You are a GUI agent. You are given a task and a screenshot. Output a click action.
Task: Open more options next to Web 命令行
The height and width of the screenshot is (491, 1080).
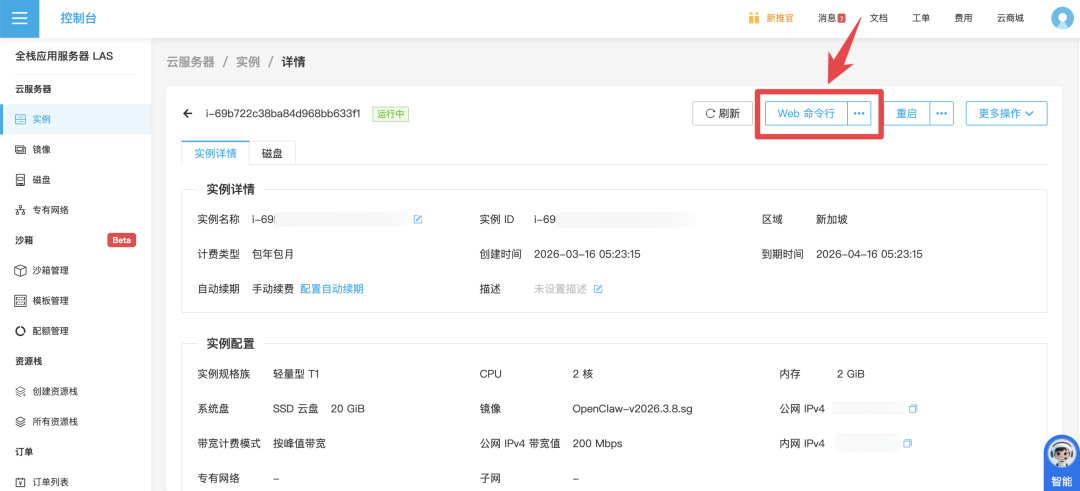point(859,113)
